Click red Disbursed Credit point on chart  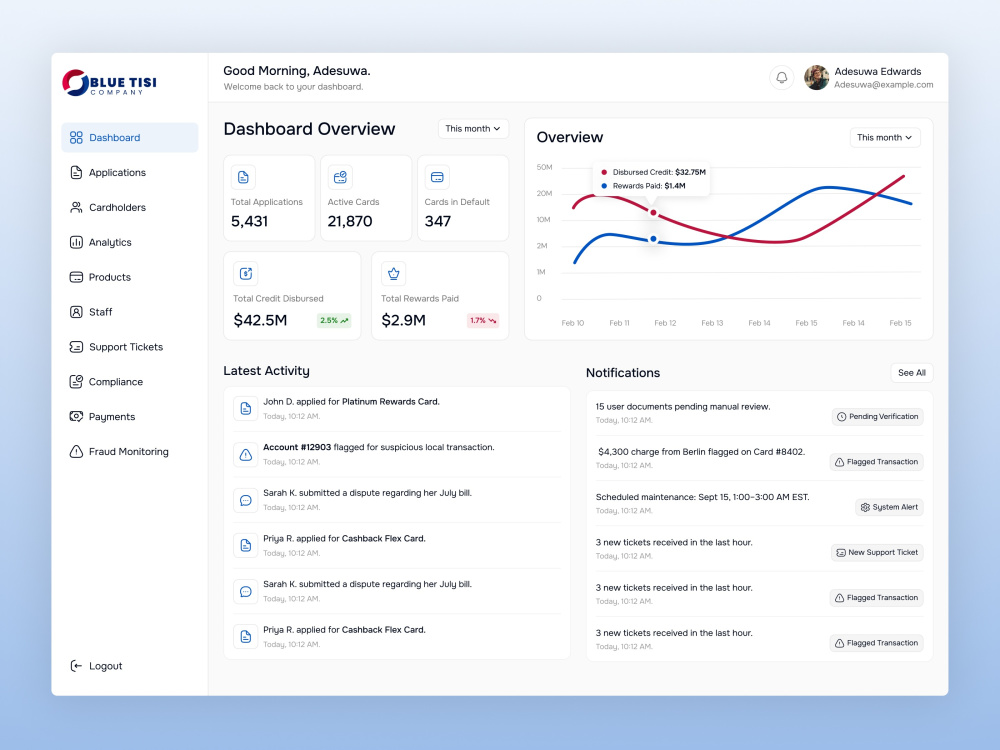click(x=653, y=213)
